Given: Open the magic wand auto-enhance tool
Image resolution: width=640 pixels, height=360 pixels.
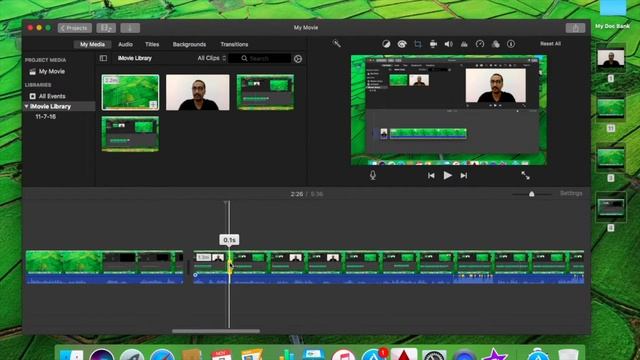Looking at the screenshot, I should (336, 43).
